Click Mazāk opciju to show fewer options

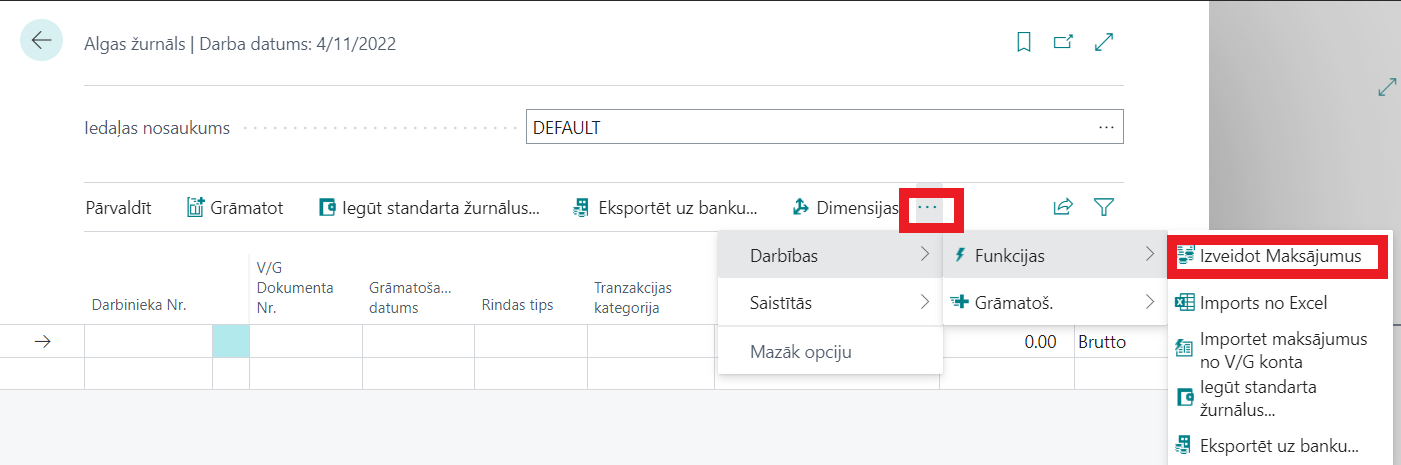point(800,351)
